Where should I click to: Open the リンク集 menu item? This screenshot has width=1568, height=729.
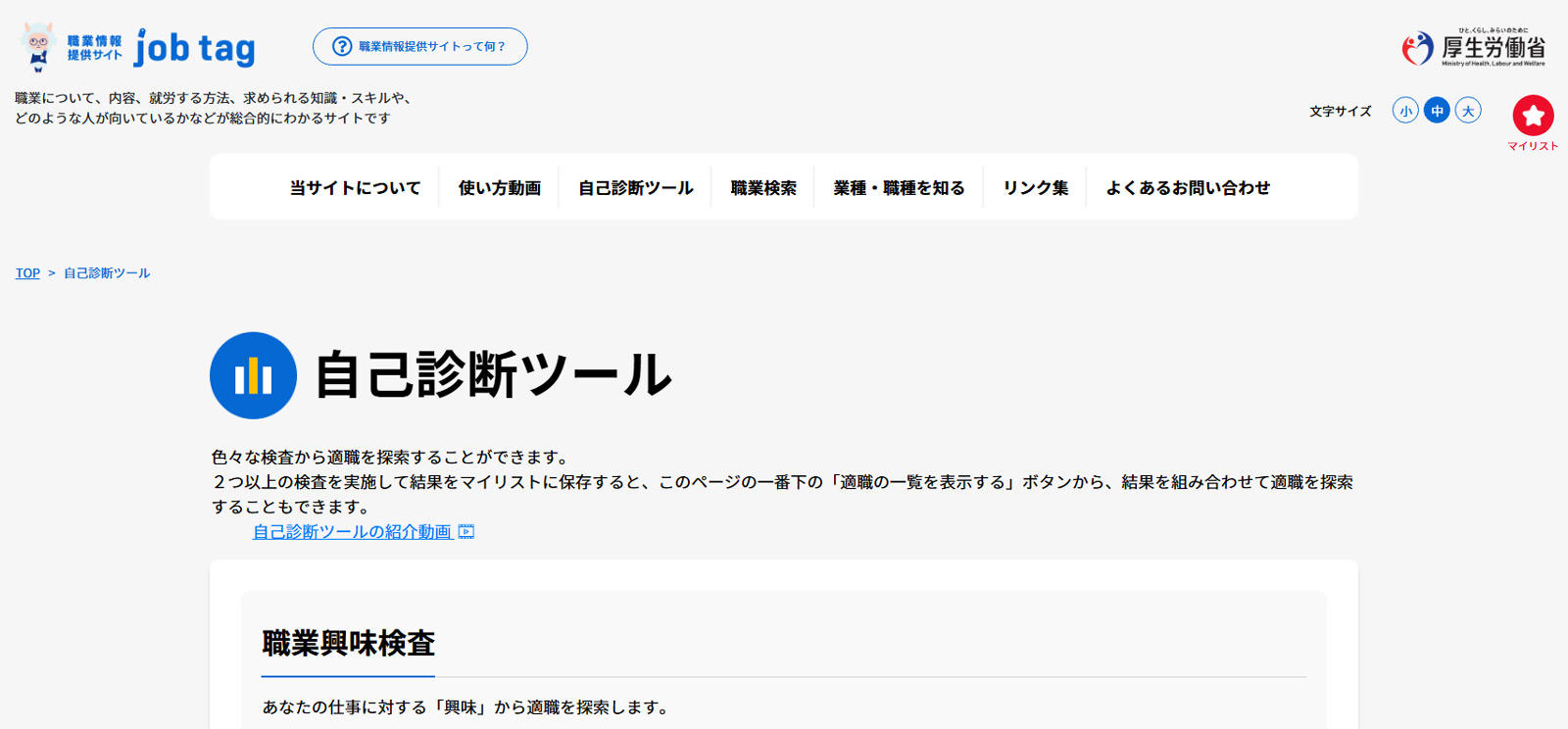(1035, 187)
